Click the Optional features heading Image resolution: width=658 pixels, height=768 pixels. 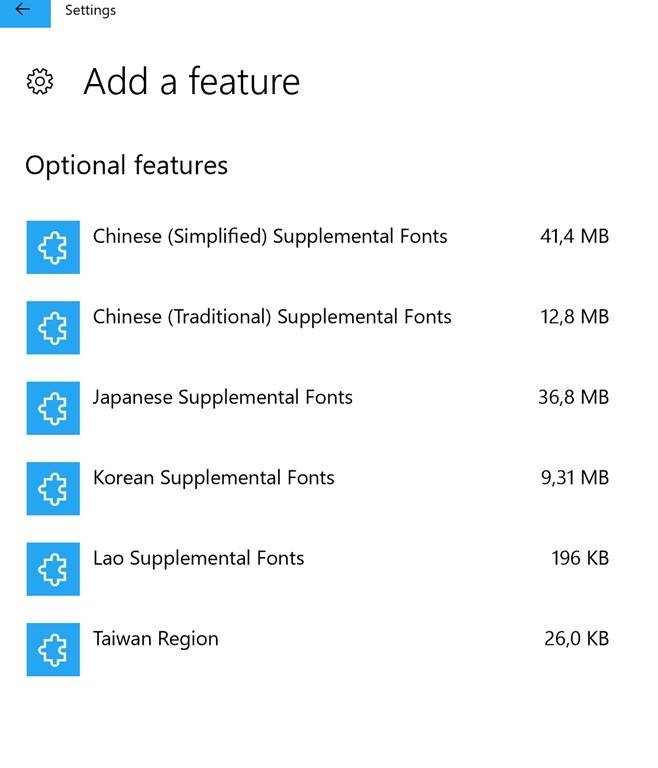127,166
